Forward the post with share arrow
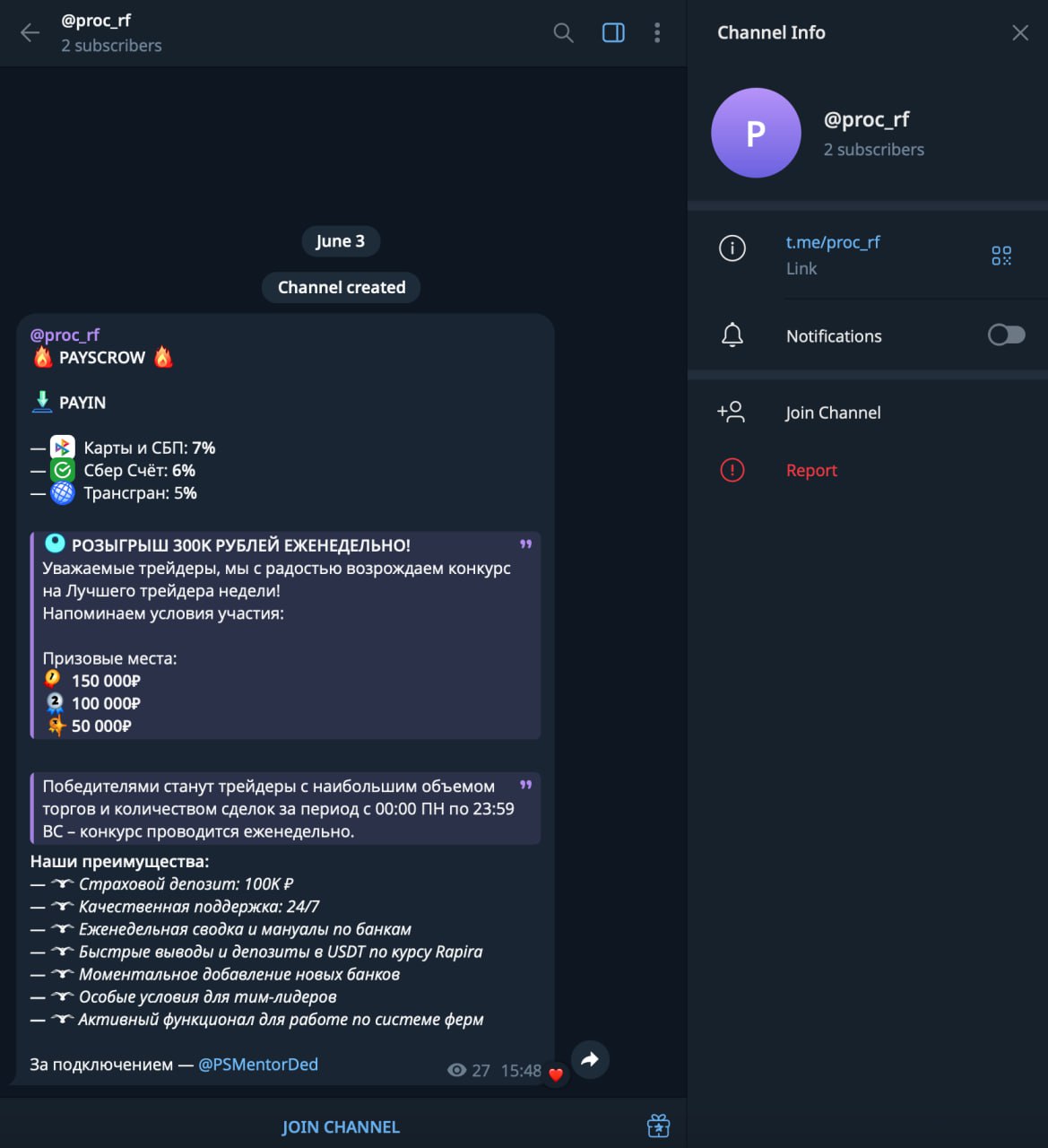The width and height of the screenshot is (1048, 1148). 590,1060
